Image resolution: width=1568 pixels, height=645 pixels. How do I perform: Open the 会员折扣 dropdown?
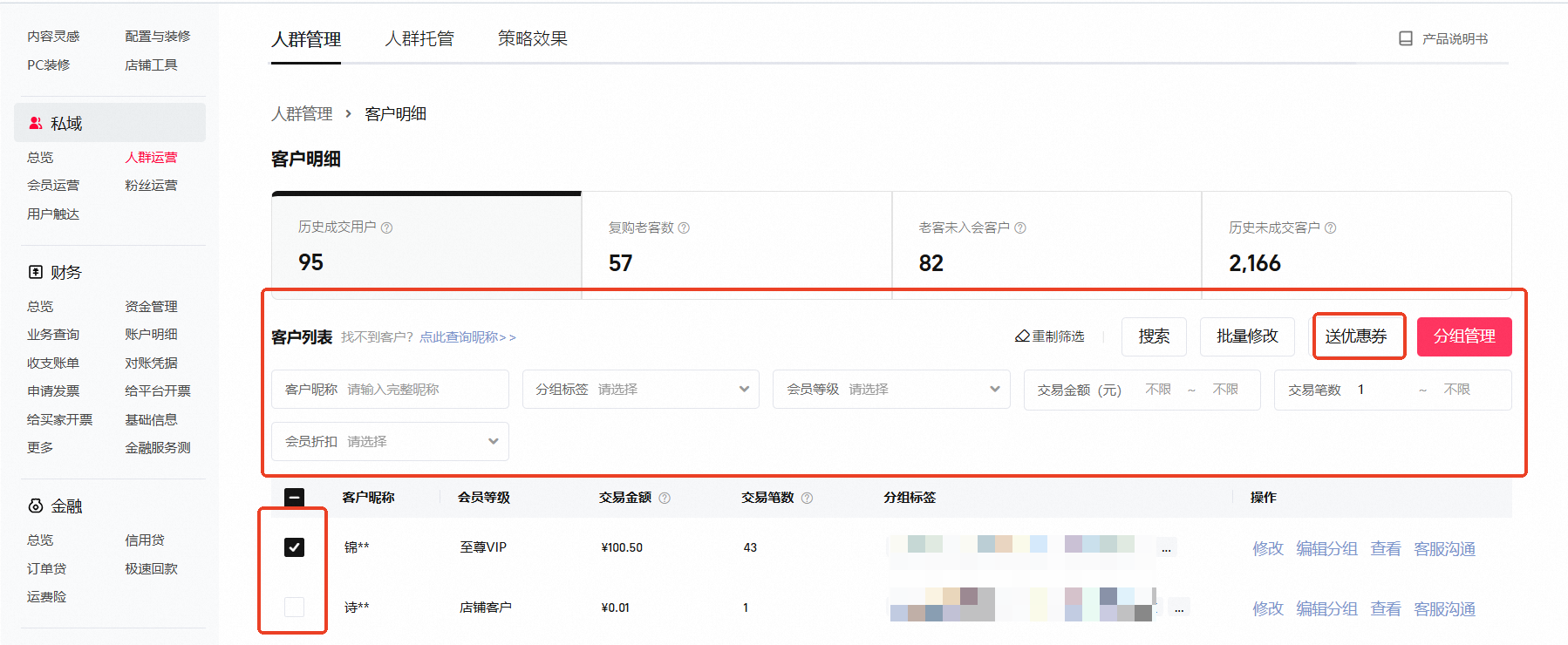(390, 442)
